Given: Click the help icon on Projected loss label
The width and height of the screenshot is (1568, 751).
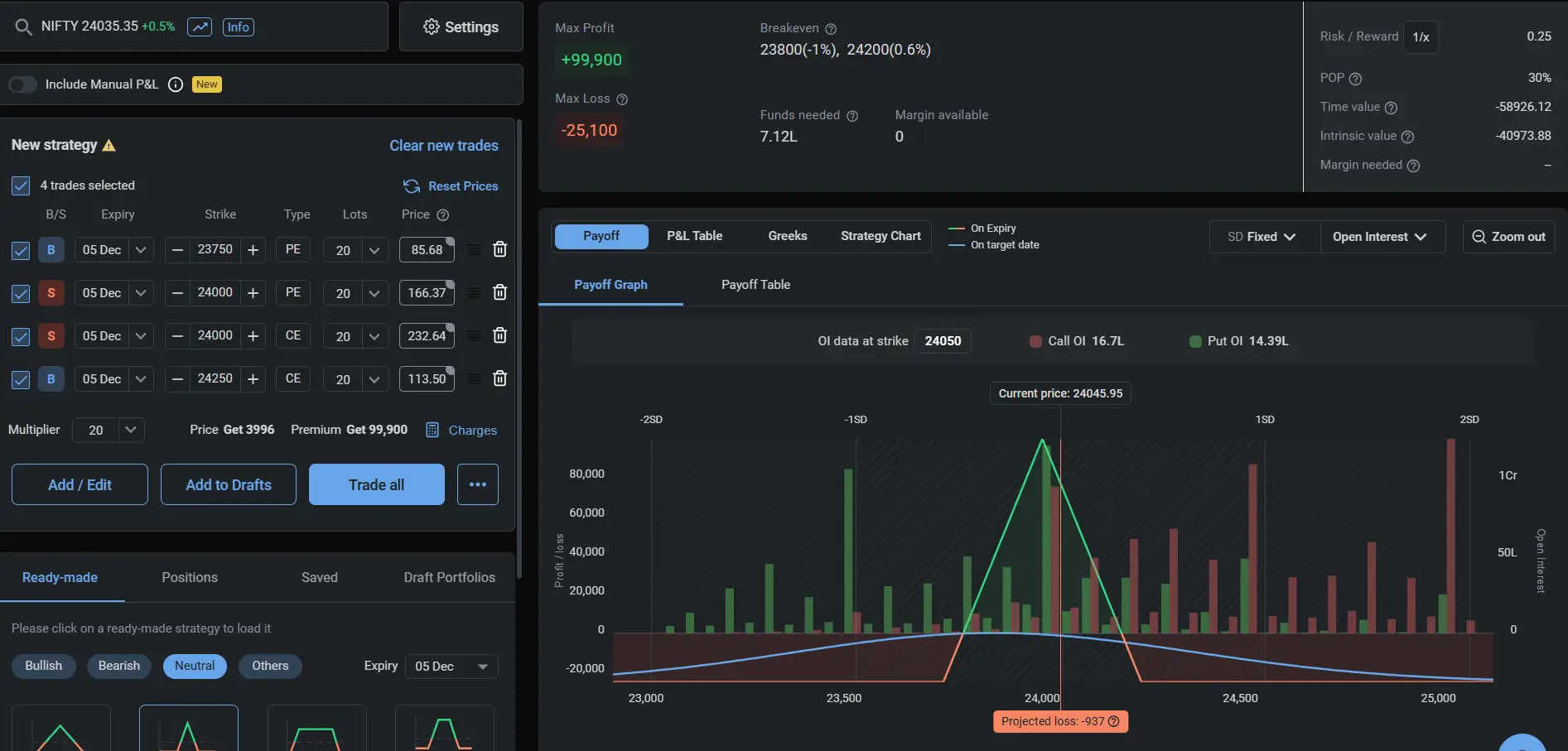Looking at the screenshot, I should point(1114,721).
